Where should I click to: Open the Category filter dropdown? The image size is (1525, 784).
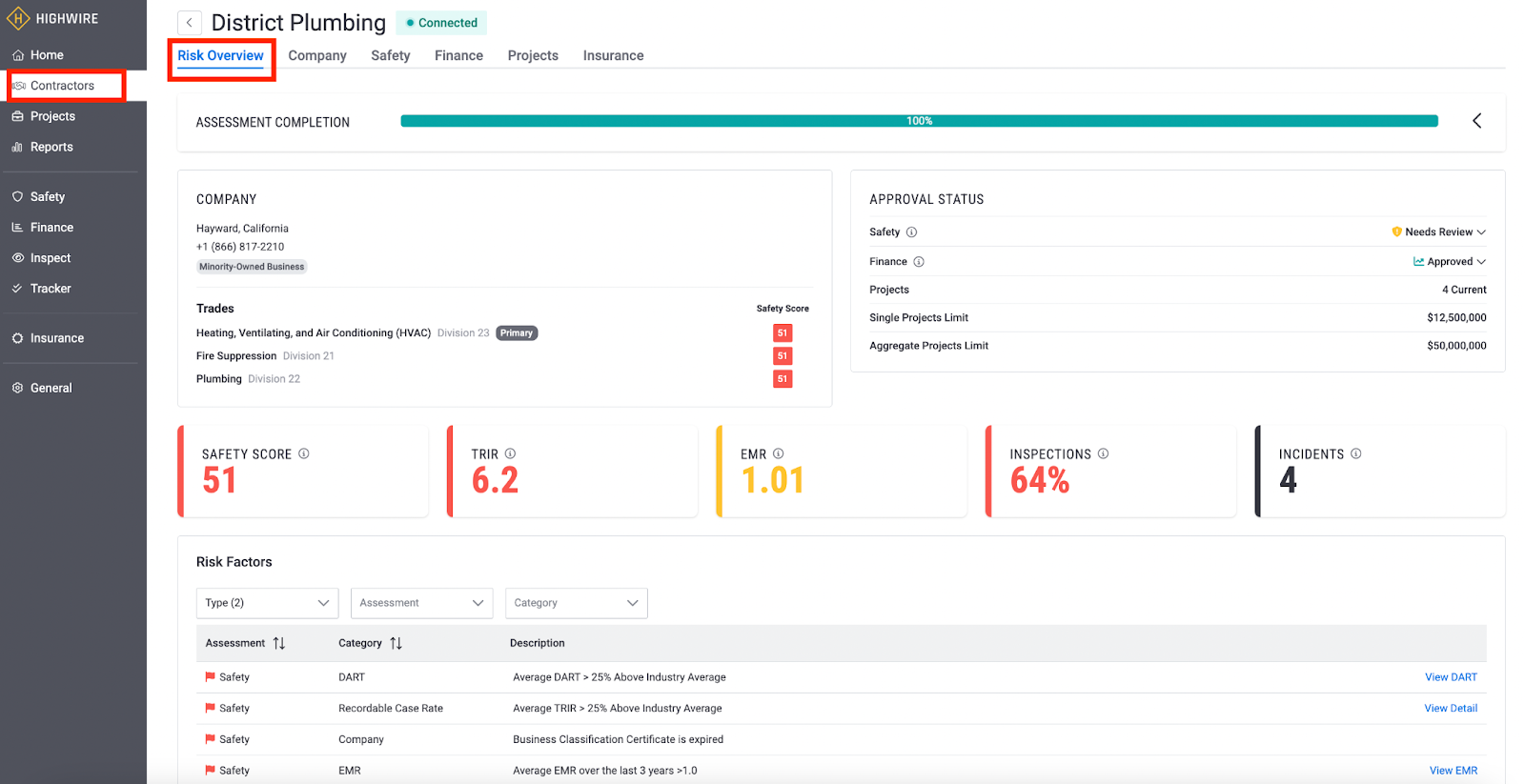click(576, 603)
